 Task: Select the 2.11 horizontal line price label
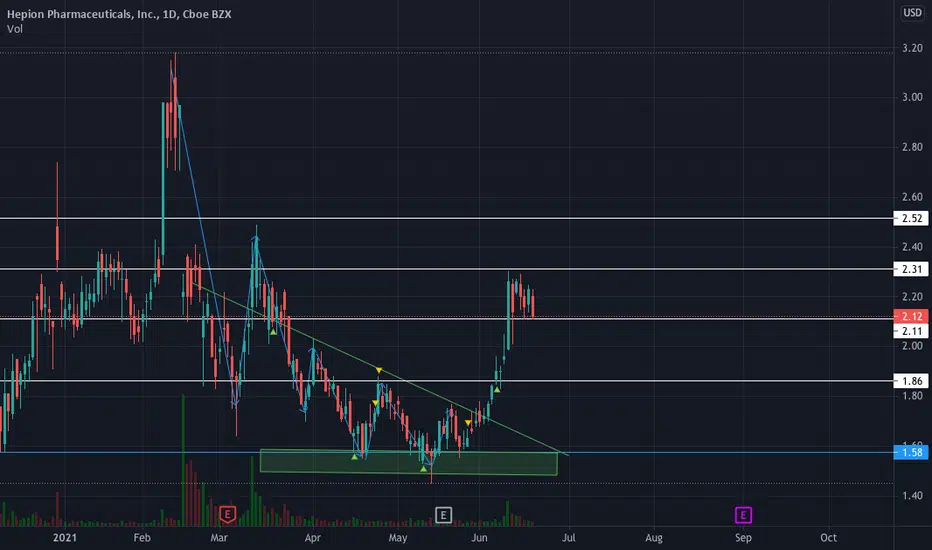coord(911,331)
